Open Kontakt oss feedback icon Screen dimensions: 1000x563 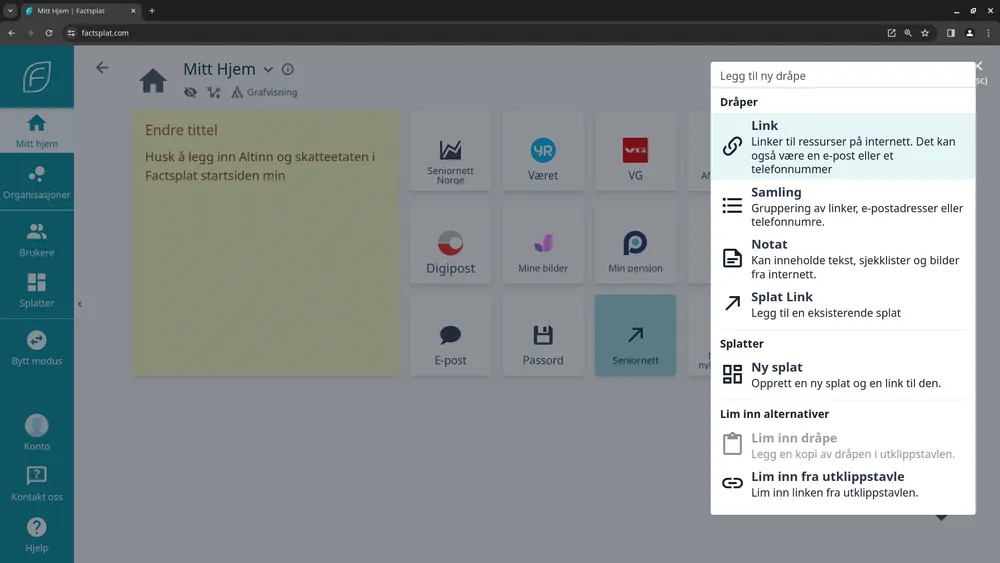pyautogui.click(x=37, y=483)
